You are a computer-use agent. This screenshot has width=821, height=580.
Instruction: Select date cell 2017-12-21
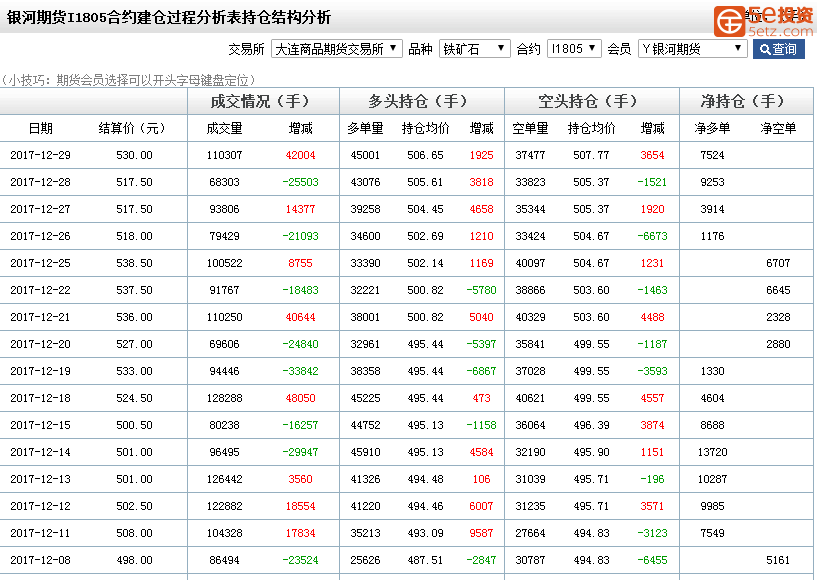point(40,317)
